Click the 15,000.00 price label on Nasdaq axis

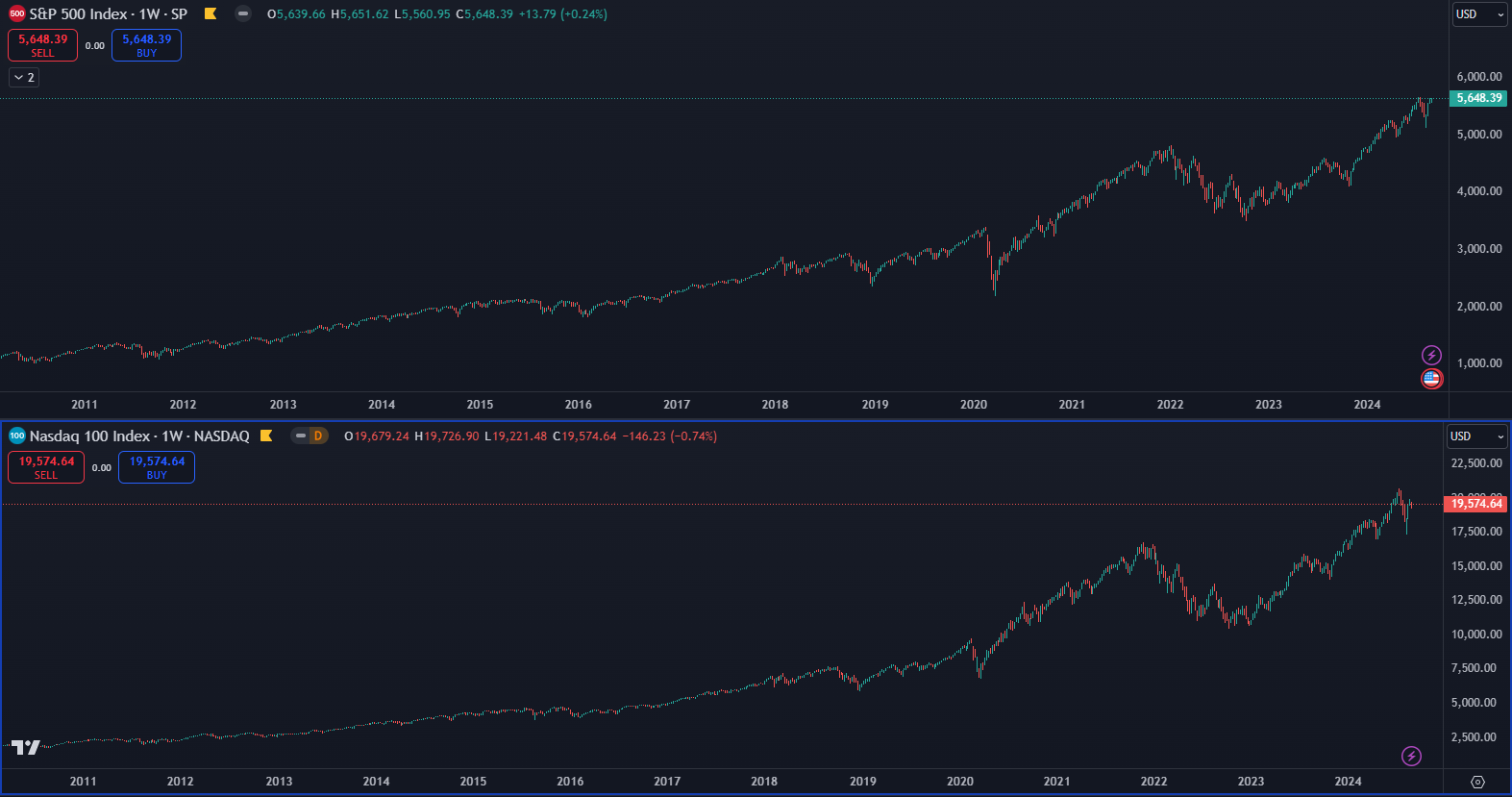click(1476, 566)
